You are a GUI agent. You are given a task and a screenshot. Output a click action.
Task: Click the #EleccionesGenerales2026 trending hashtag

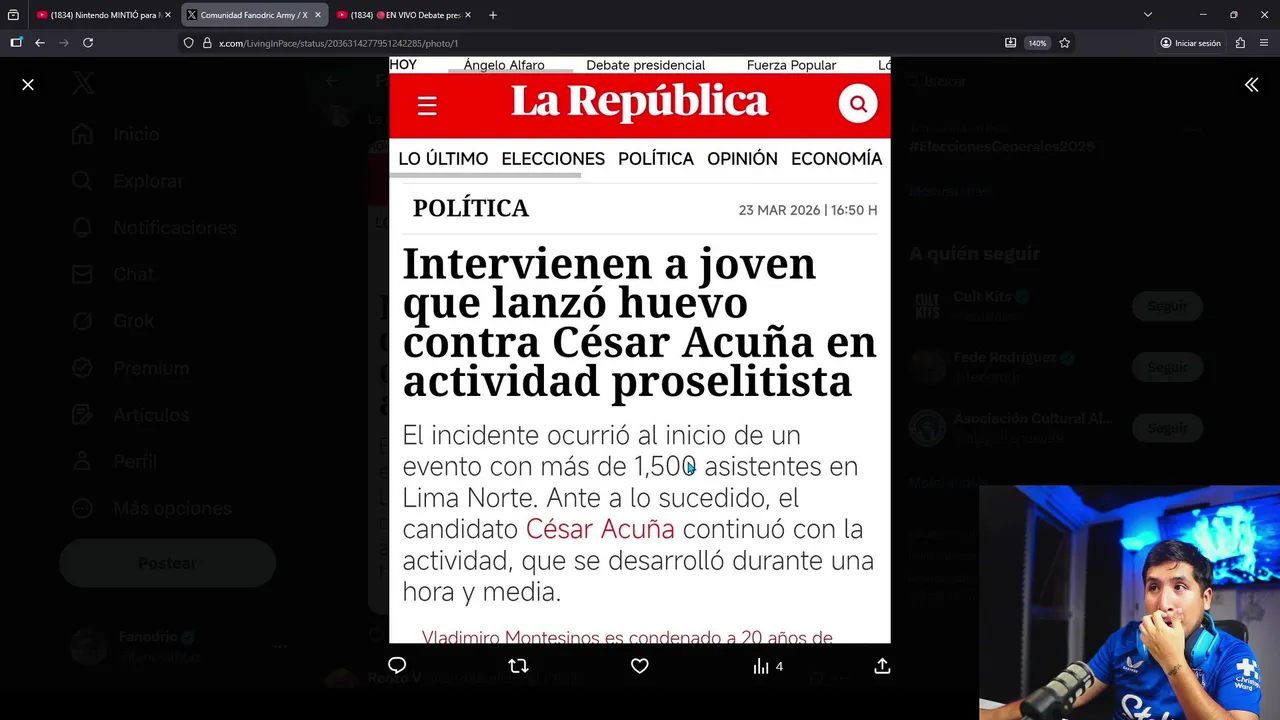(x=1002, y=147)
